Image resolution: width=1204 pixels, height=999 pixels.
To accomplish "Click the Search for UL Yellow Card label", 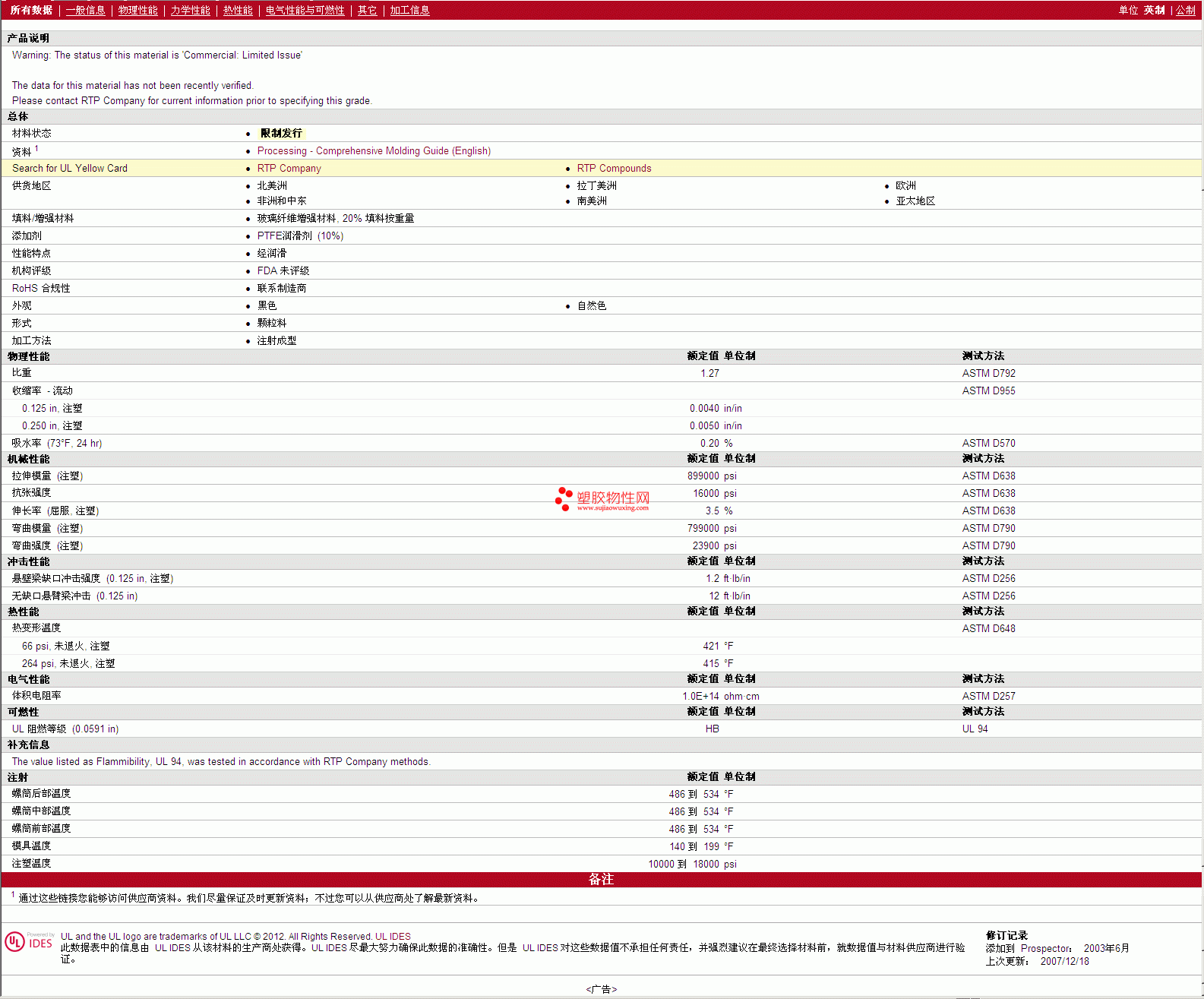I will coord(70,168).
